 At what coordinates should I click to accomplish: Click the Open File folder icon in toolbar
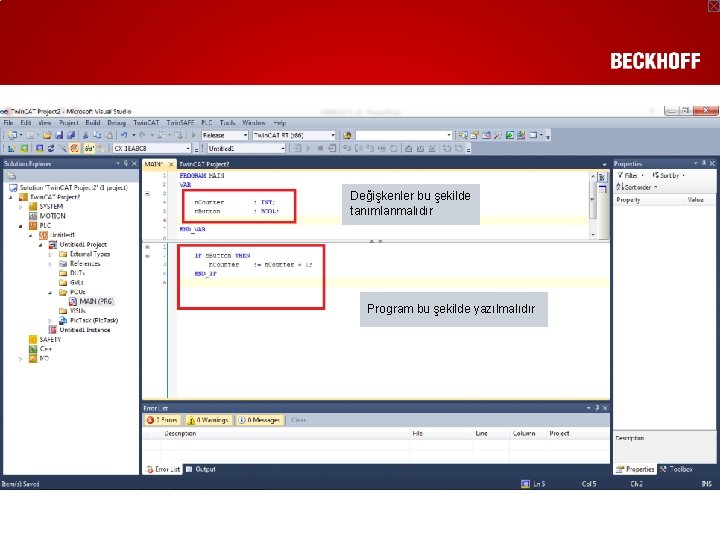click(47, 135)
